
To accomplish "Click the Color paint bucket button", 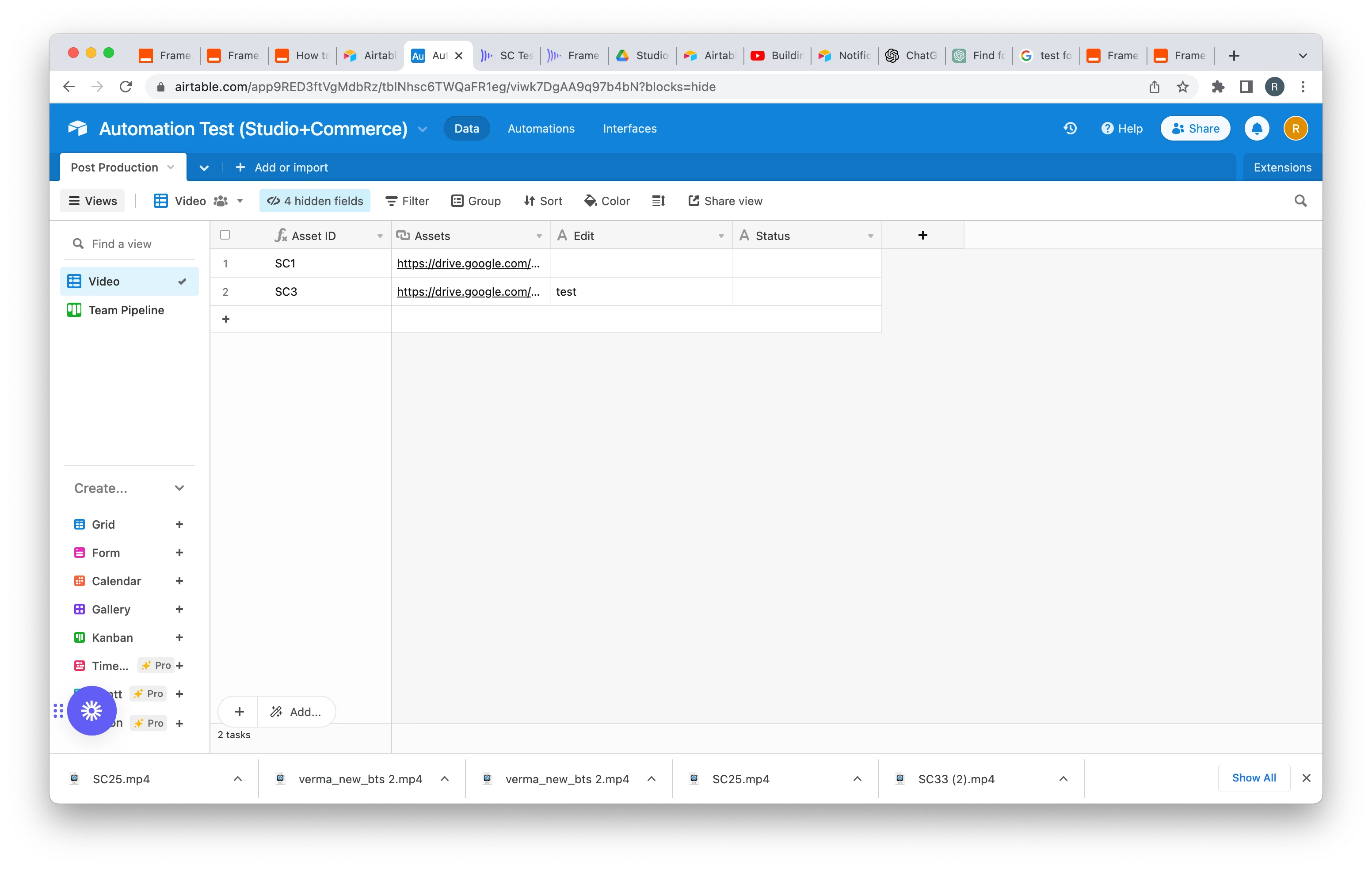I will click(x=607, y=201).
